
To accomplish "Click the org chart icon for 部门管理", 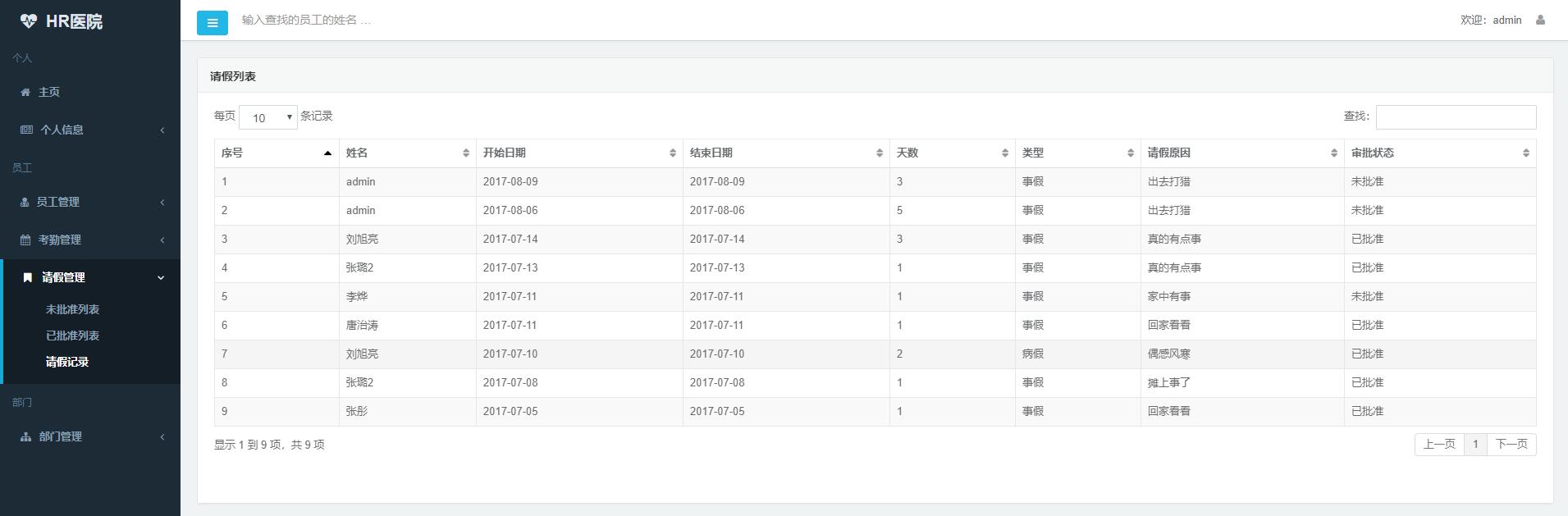I will [x=25, y=437].
